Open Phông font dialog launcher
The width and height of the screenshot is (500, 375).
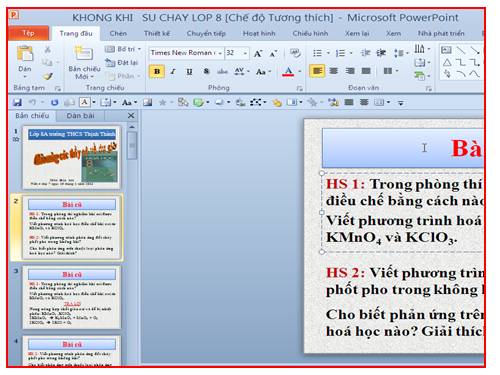click(x=299, y=88)
